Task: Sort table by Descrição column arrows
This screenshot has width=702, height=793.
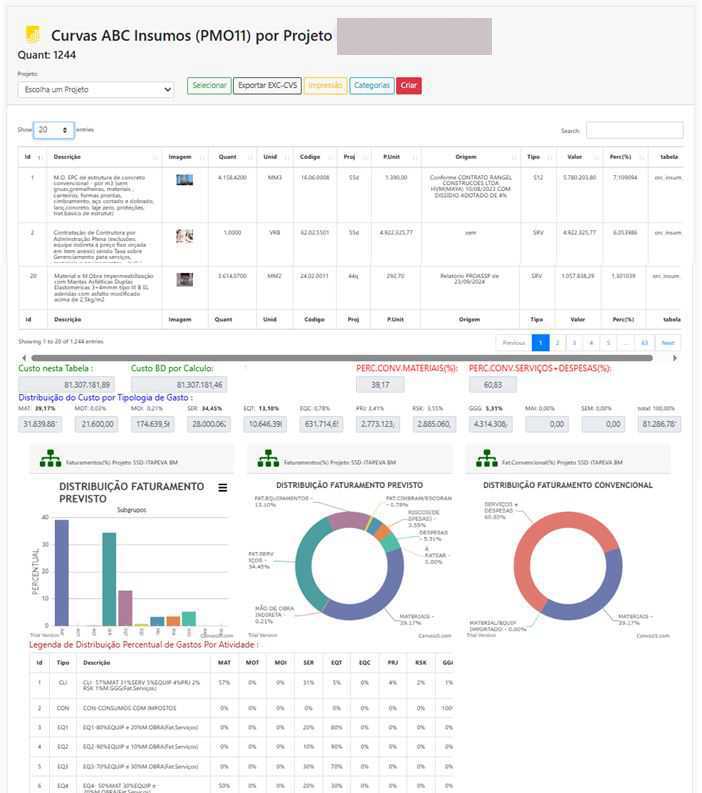Action: pos(155,157)
